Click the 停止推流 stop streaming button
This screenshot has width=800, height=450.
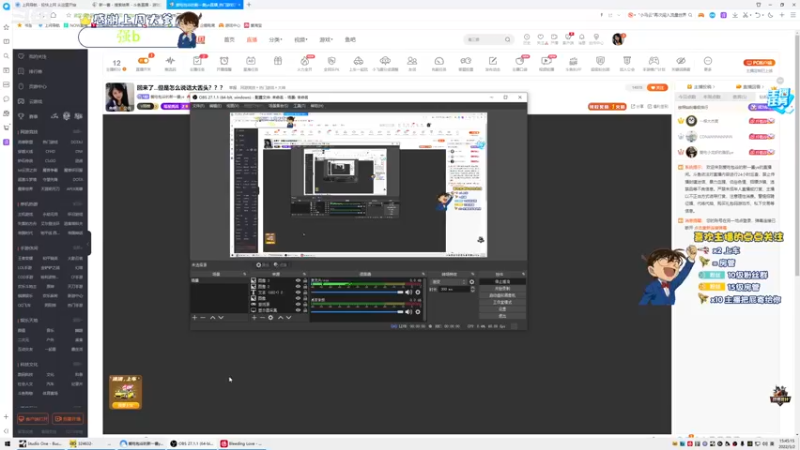coord(503,282)
